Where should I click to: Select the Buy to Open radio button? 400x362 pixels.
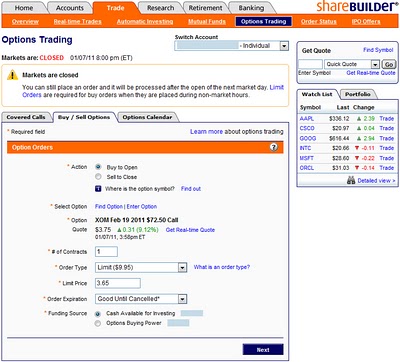click(x=98, y=167)
